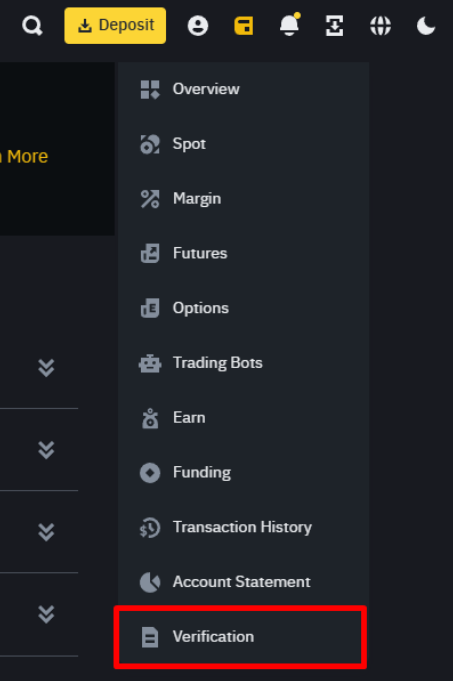Screen dimensions: 453x681
Task: Click the download app icon
Action: click(335, 26)
